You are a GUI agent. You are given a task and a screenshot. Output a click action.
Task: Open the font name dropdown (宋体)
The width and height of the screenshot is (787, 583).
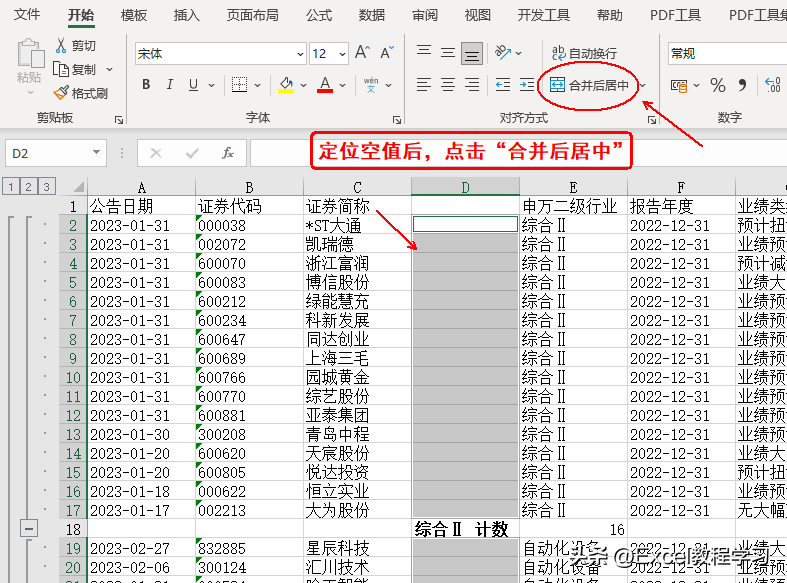click(300, 54)
